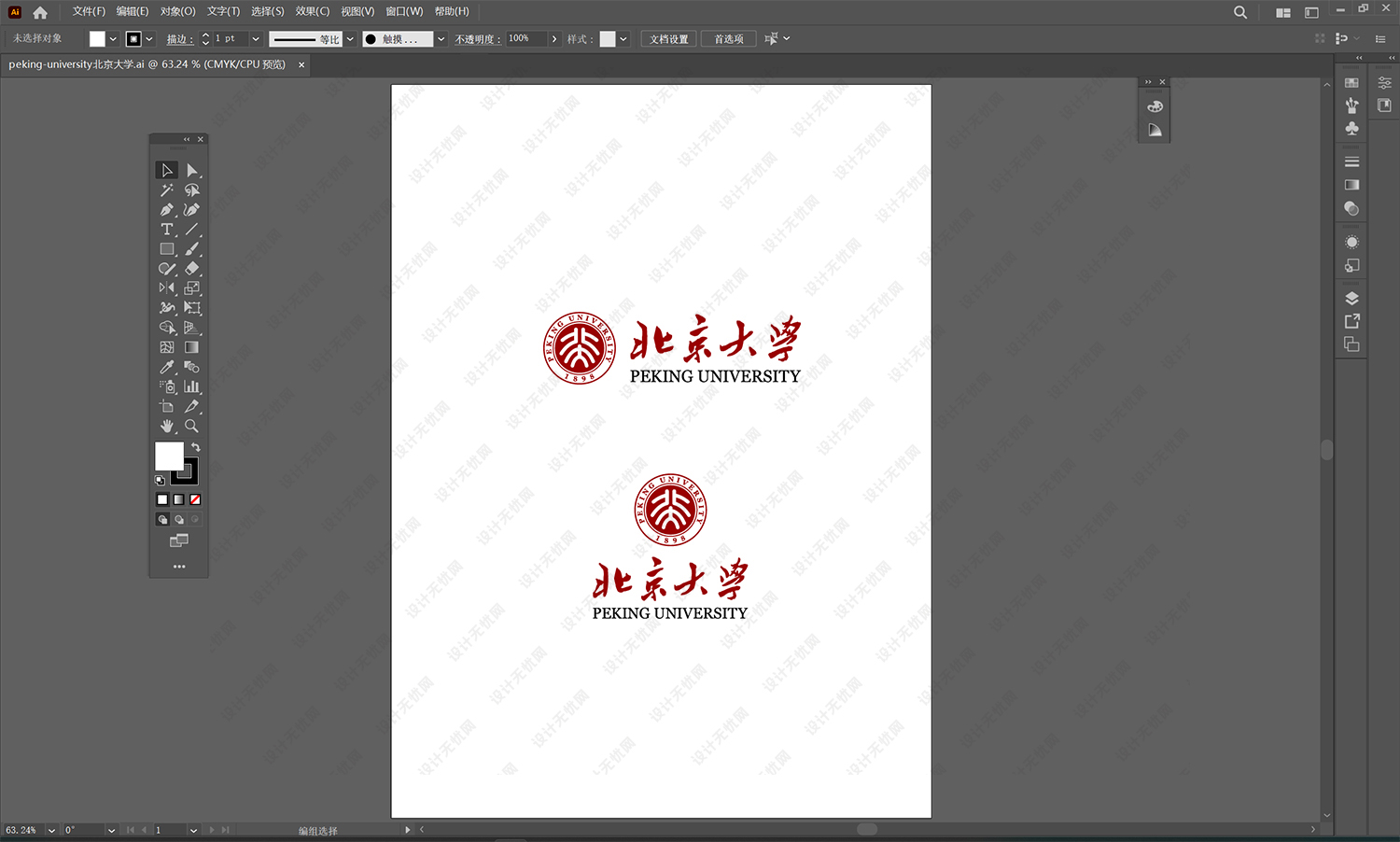Select the Free Transform tool
1400x842 pixels.
tap(191, 307)
